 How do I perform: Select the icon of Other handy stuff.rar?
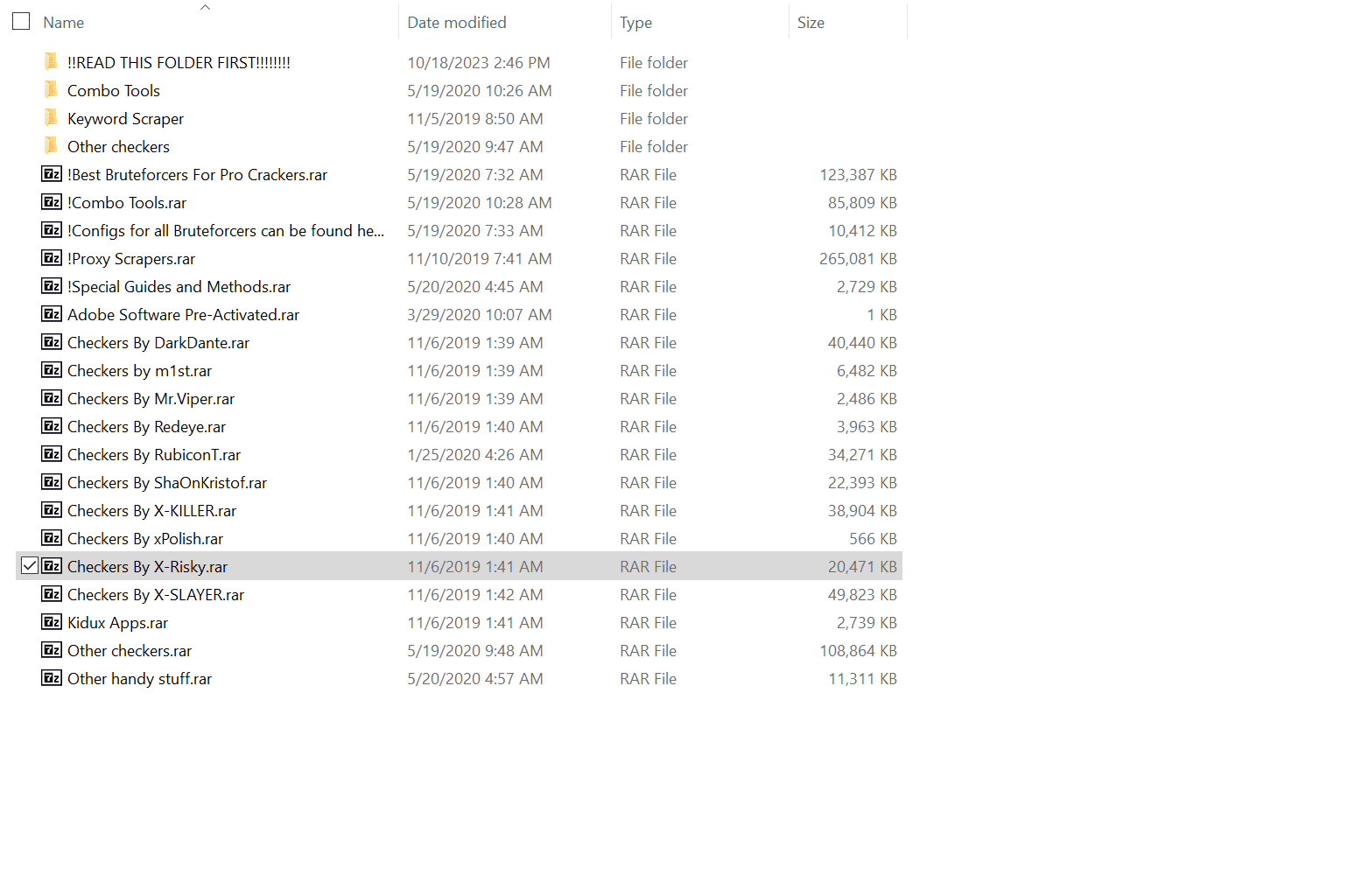[x=51, y=678]
